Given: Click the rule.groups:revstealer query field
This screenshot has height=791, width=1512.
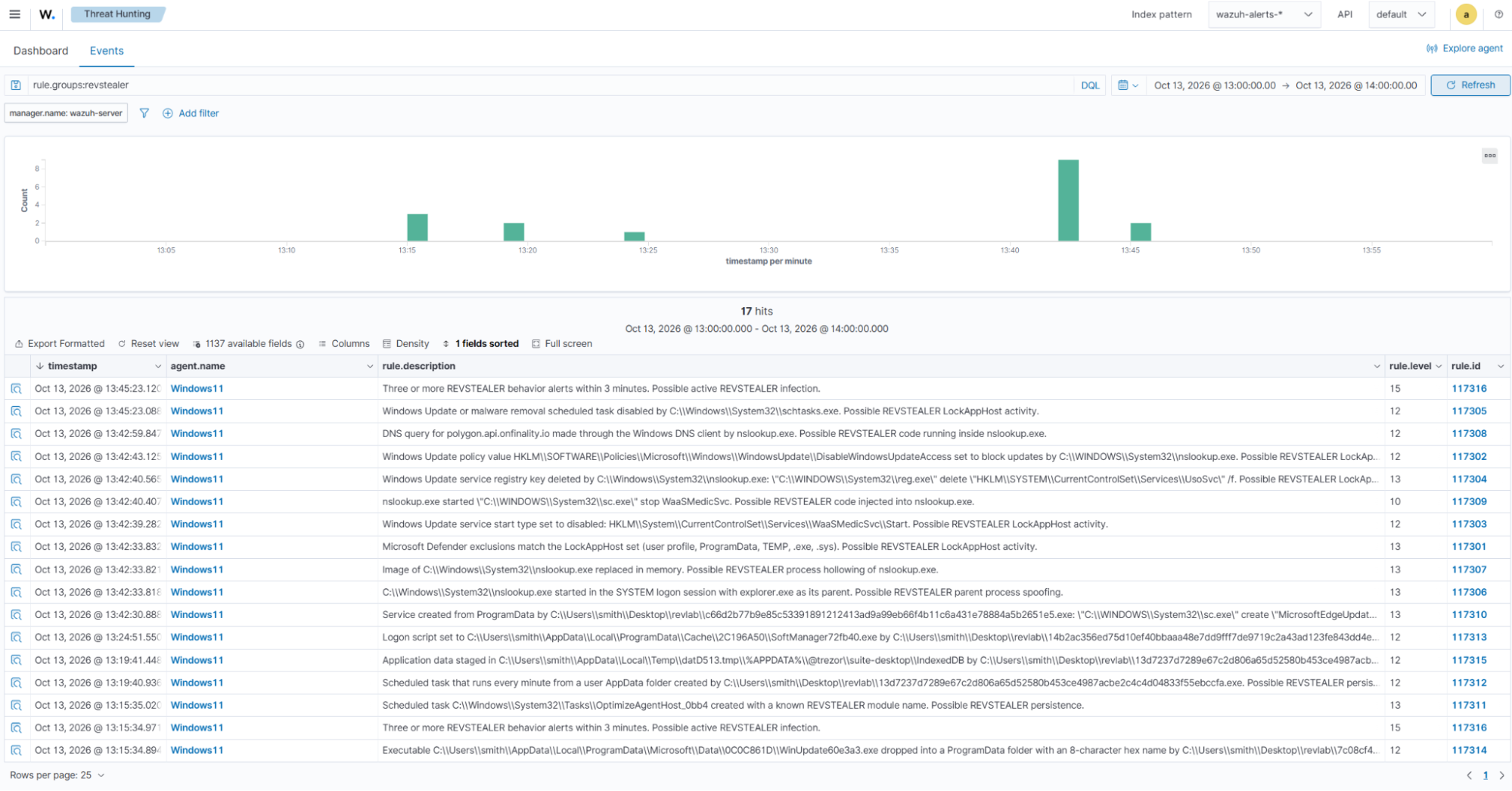Looking at the screenshot, I should tap(551, 85).
